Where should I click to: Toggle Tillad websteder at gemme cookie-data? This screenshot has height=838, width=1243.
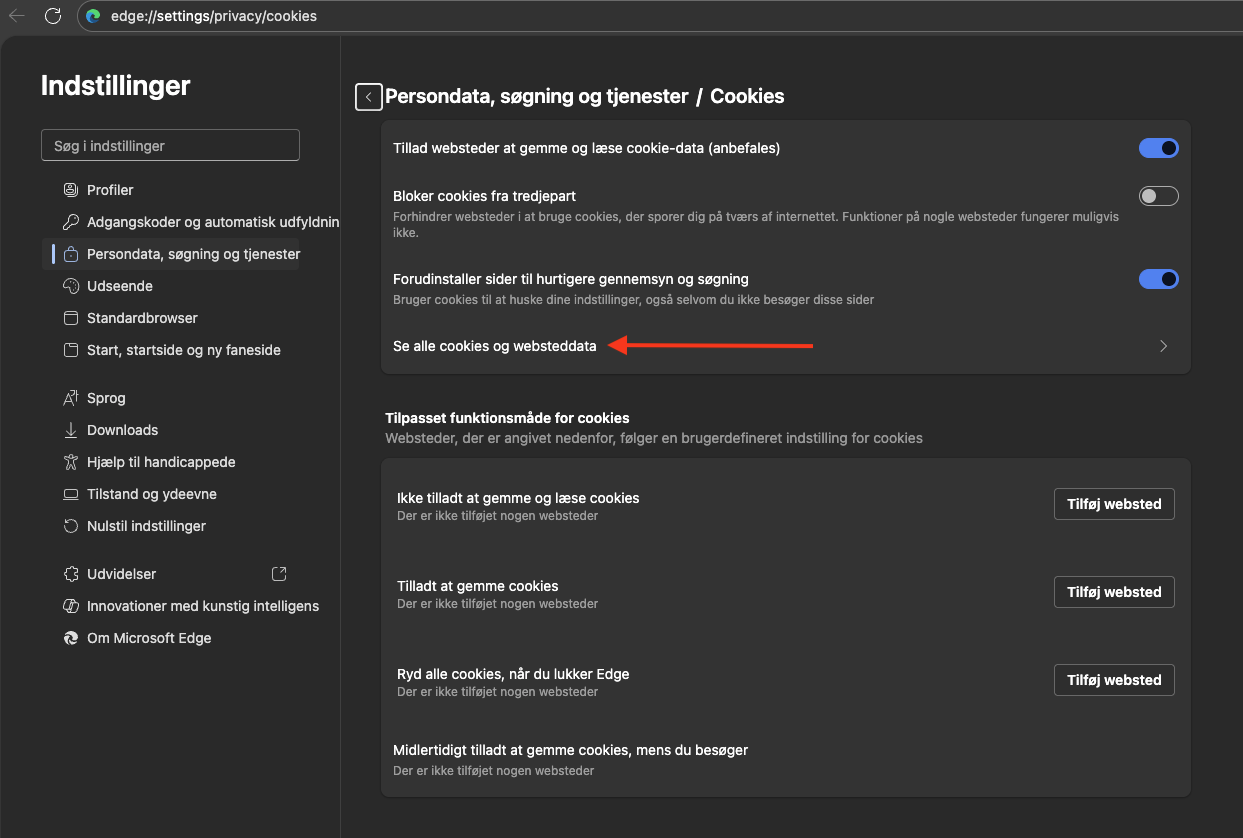coord(1159,148)
